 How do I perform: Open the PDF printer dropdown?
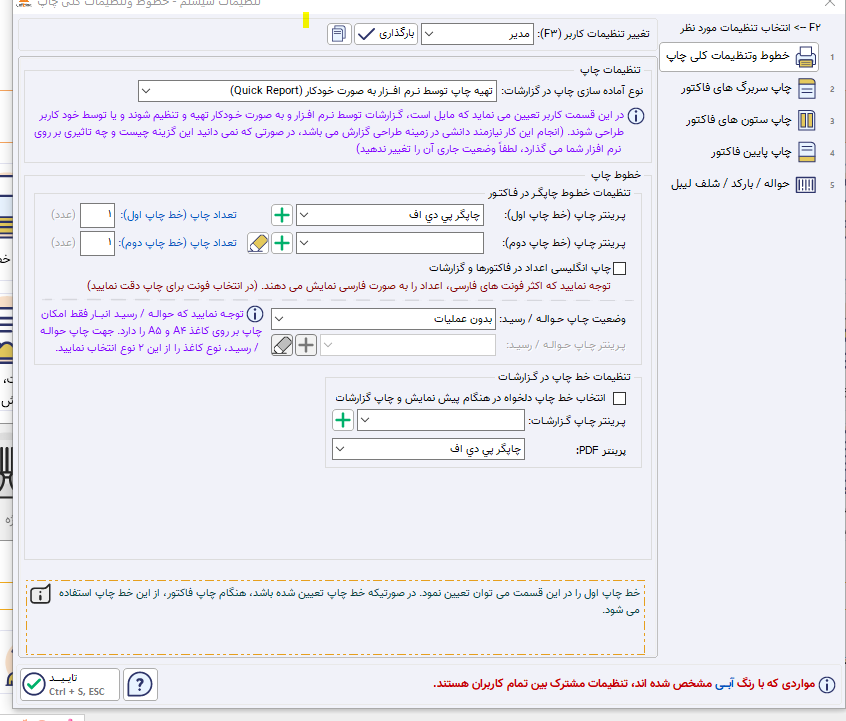point(428,449)
